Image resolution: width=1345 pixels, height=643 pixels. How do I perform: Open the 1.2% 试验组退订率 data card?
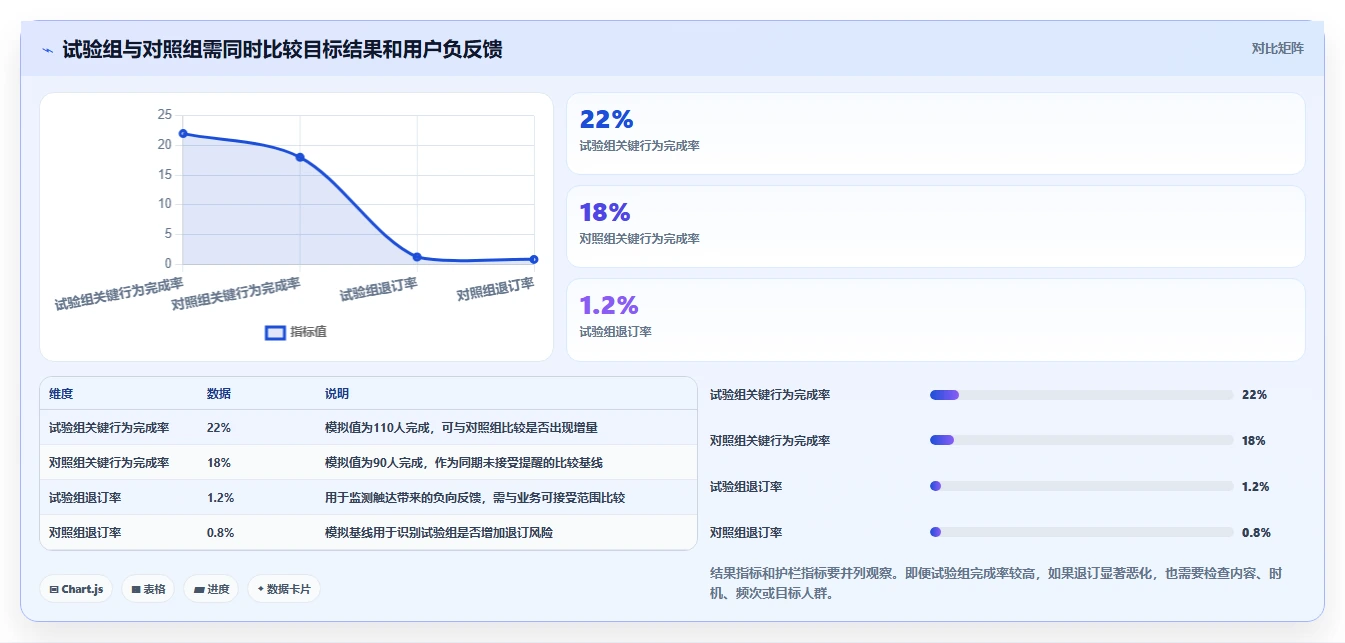[x=935, y=320]
